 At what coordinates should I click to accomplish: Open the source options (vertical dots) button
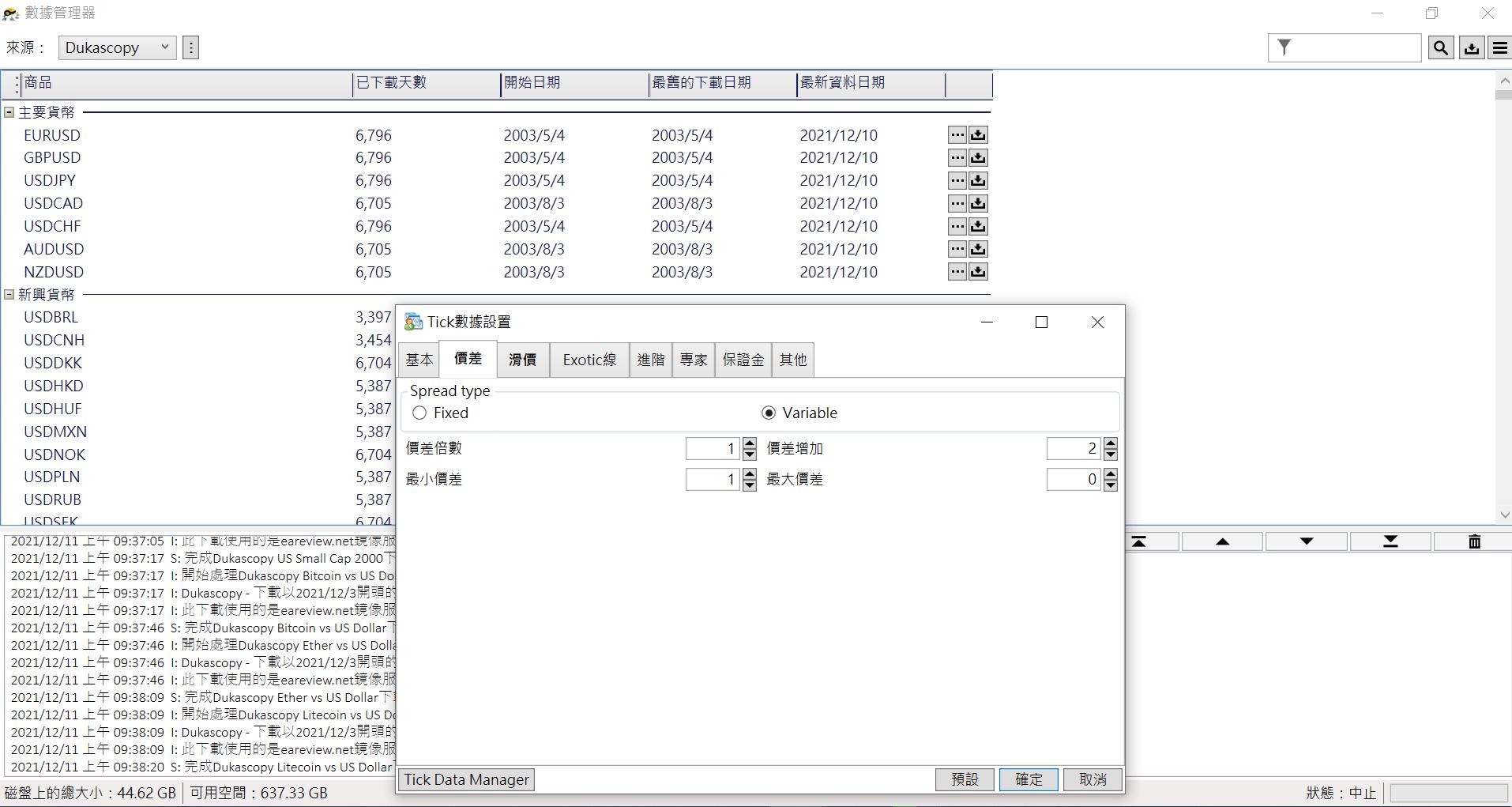tap(190, 47)
